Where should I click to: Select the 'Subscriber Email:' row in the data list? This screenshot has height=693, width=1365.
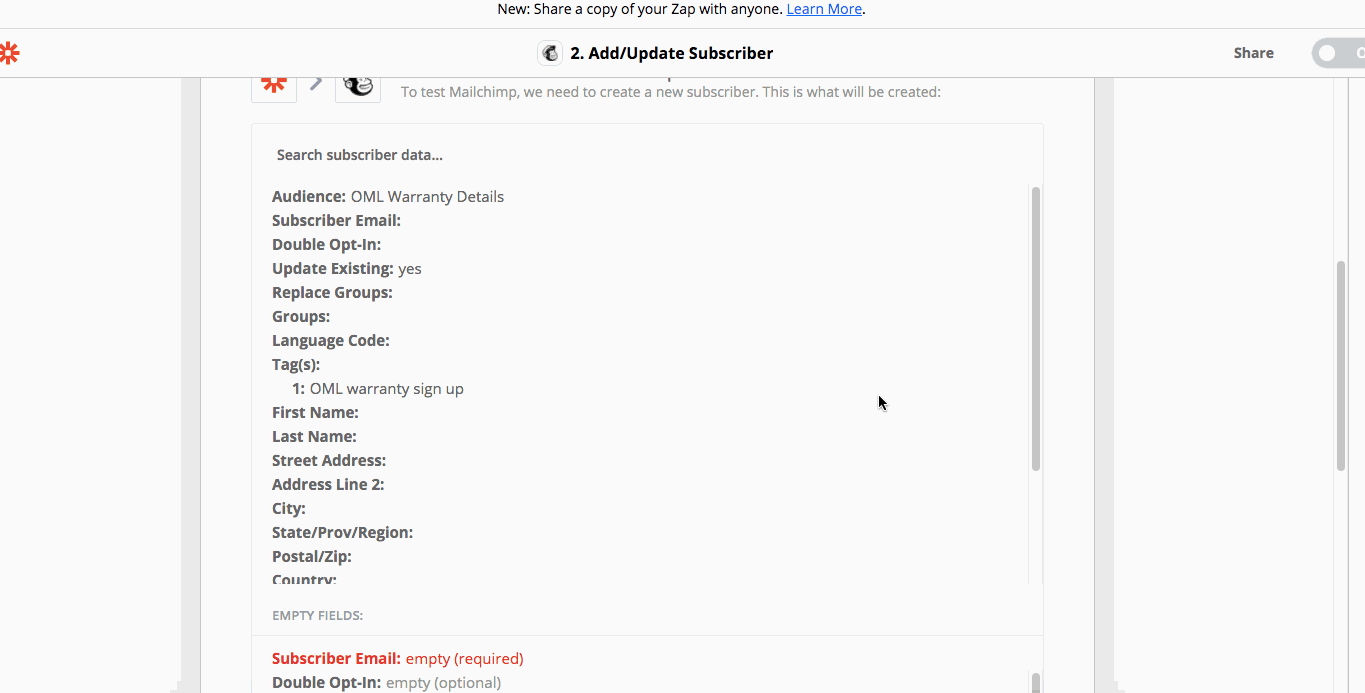[x=336, y=221]
